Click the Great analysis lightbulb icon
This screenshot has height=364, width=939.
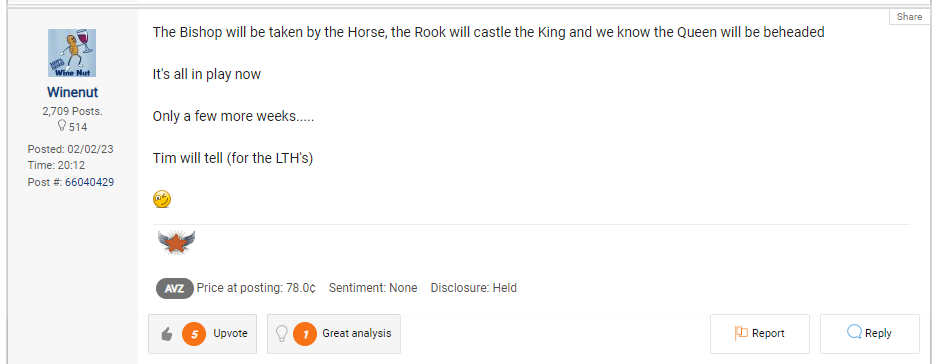(281, 333)
